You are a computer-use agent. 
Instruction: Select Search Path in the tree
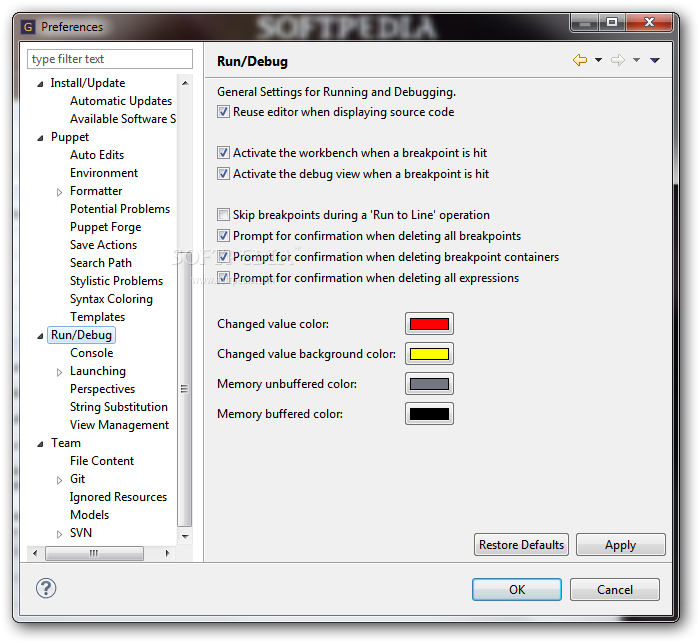[101, 263]
